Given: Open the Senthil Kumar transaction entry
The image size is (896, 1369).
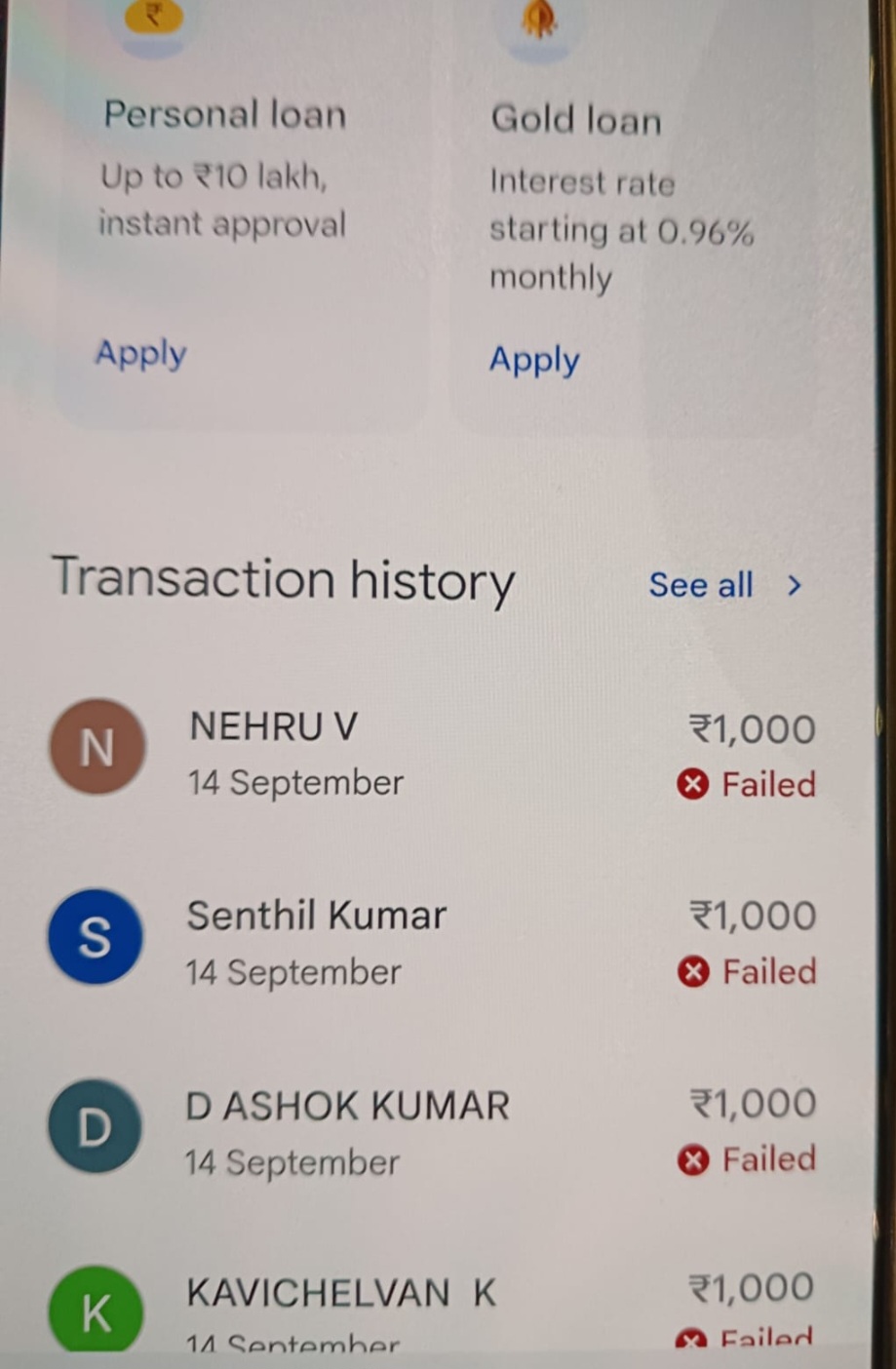Looking at the screenshot, I should click(x=433, y=942).
